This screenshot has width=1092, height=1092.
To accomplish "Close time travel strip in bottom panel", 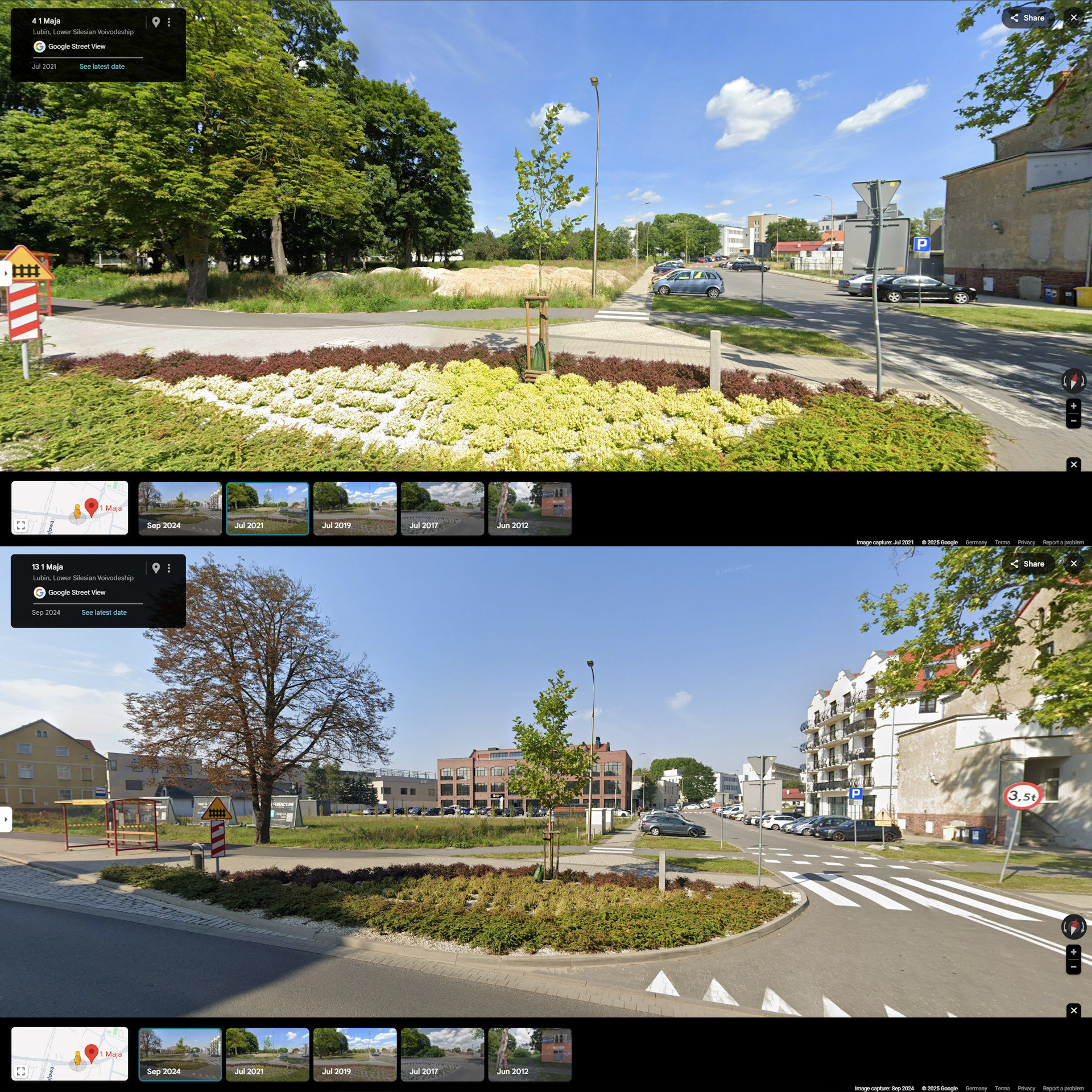I will [1073, 1011].
